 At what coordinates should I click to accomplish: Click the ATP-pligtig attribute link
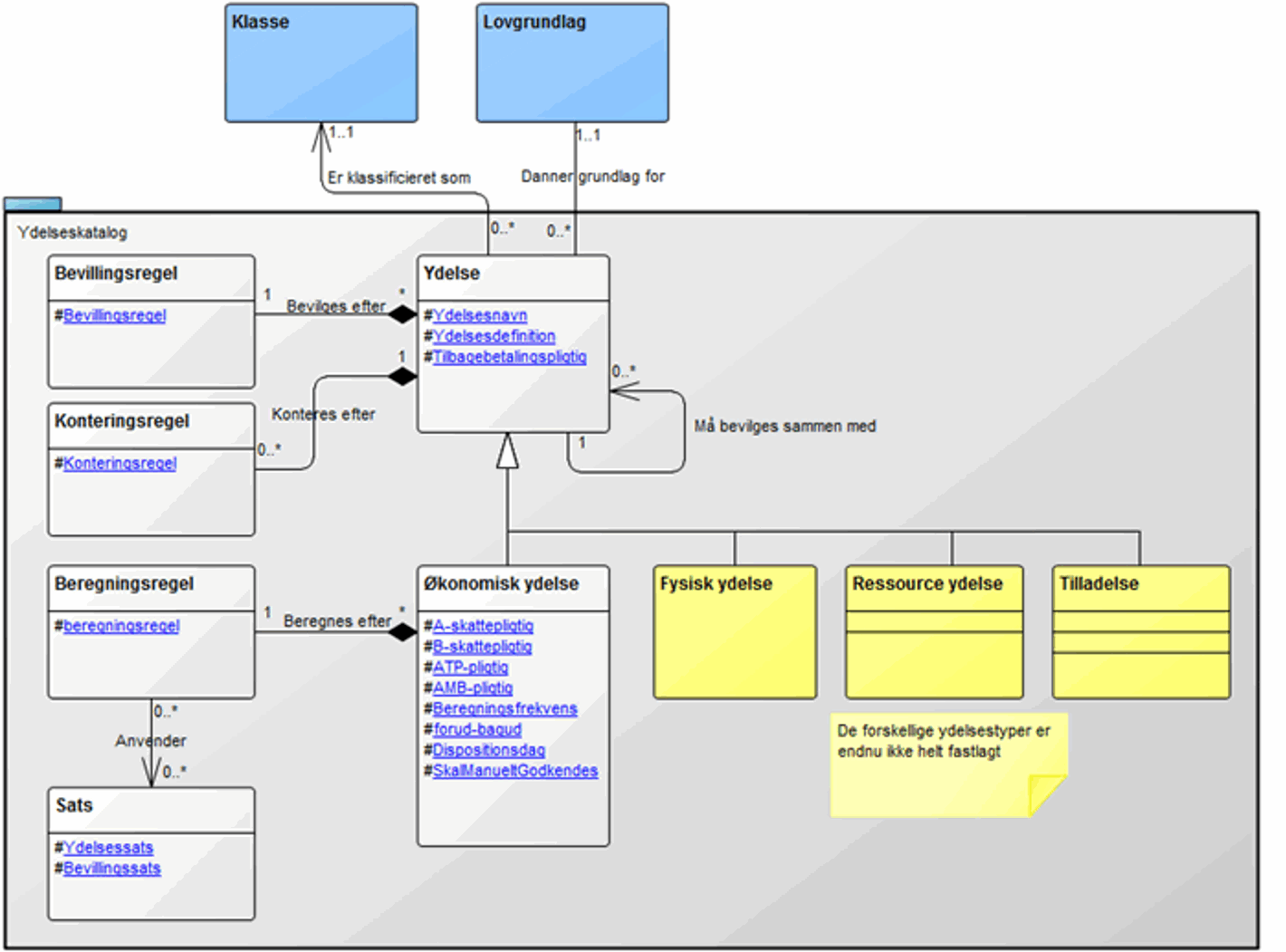click(x=470, y=668)
